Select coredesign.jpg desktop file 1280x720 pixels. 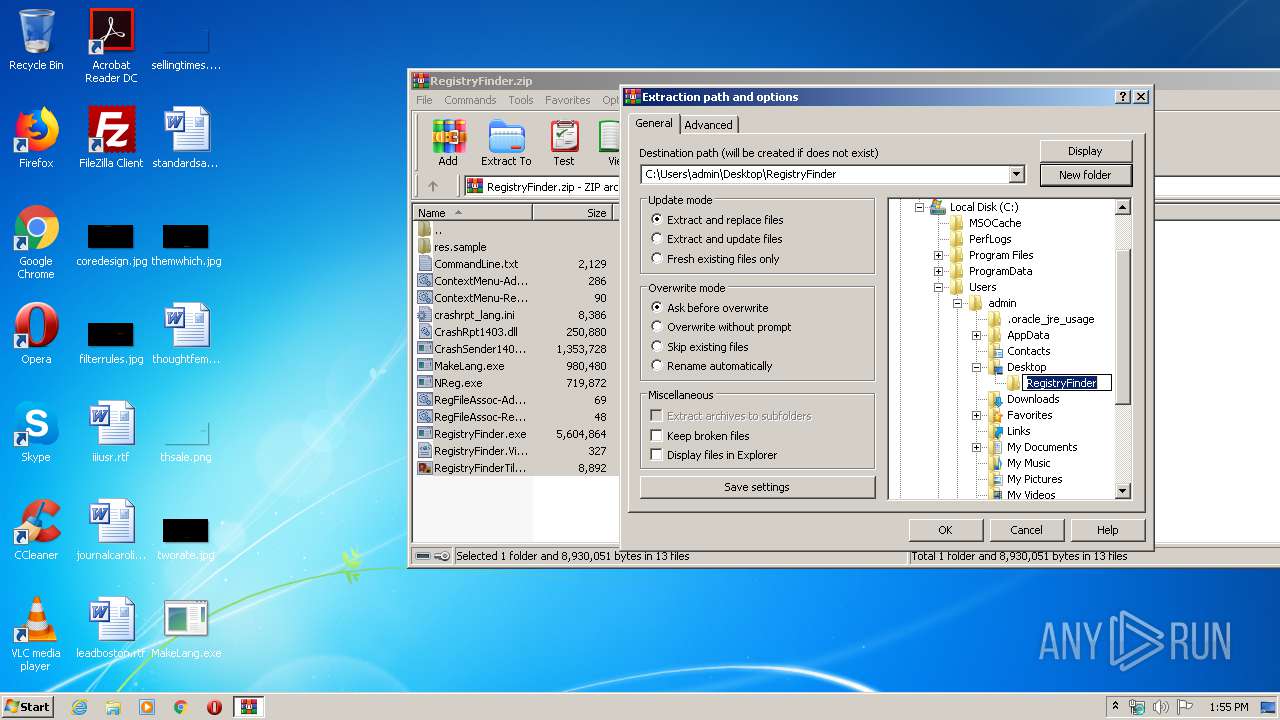click(111, 245)
